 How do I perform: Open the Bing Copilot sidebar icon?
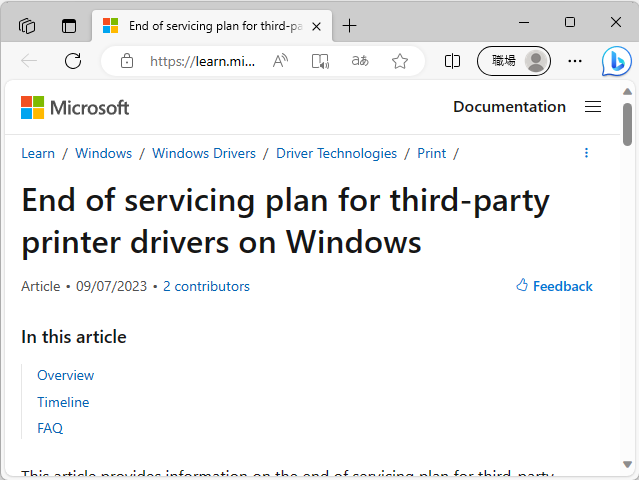[x=617, y=62]
